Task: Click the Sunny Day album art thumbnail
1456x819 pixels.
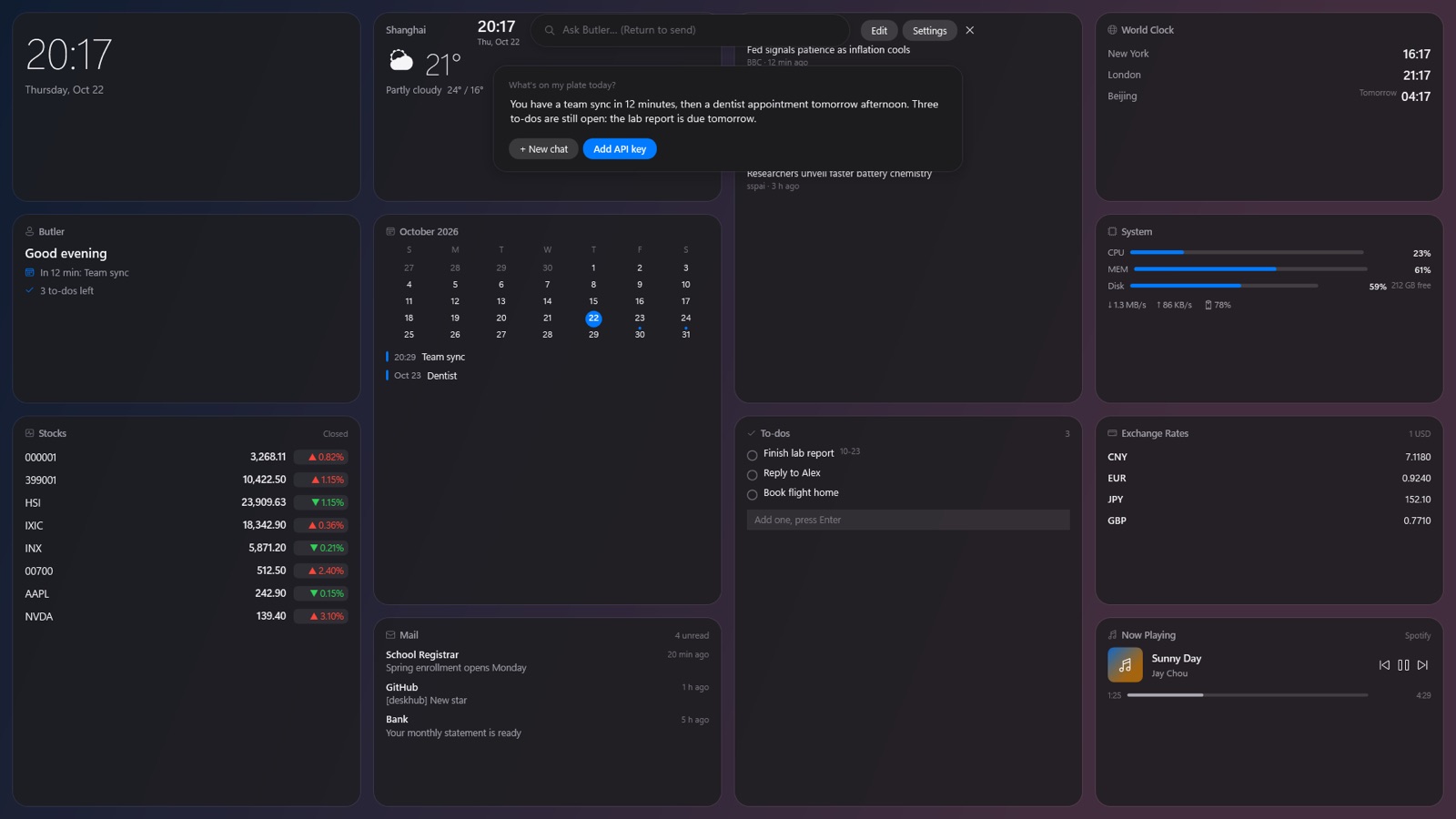Action: pos(1125,665)
